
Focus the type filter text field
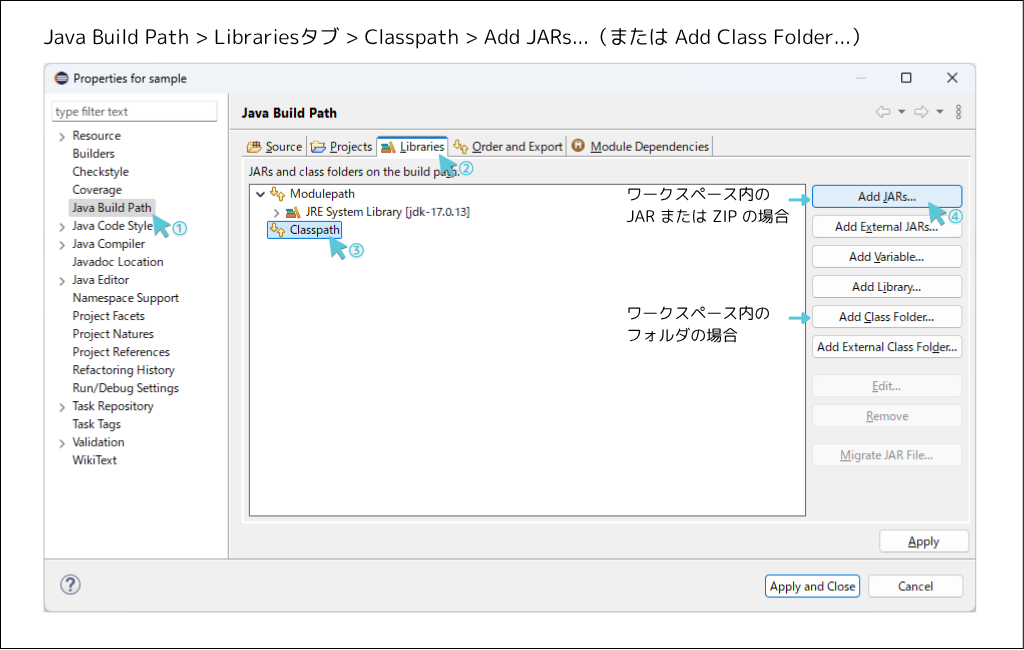135,112
